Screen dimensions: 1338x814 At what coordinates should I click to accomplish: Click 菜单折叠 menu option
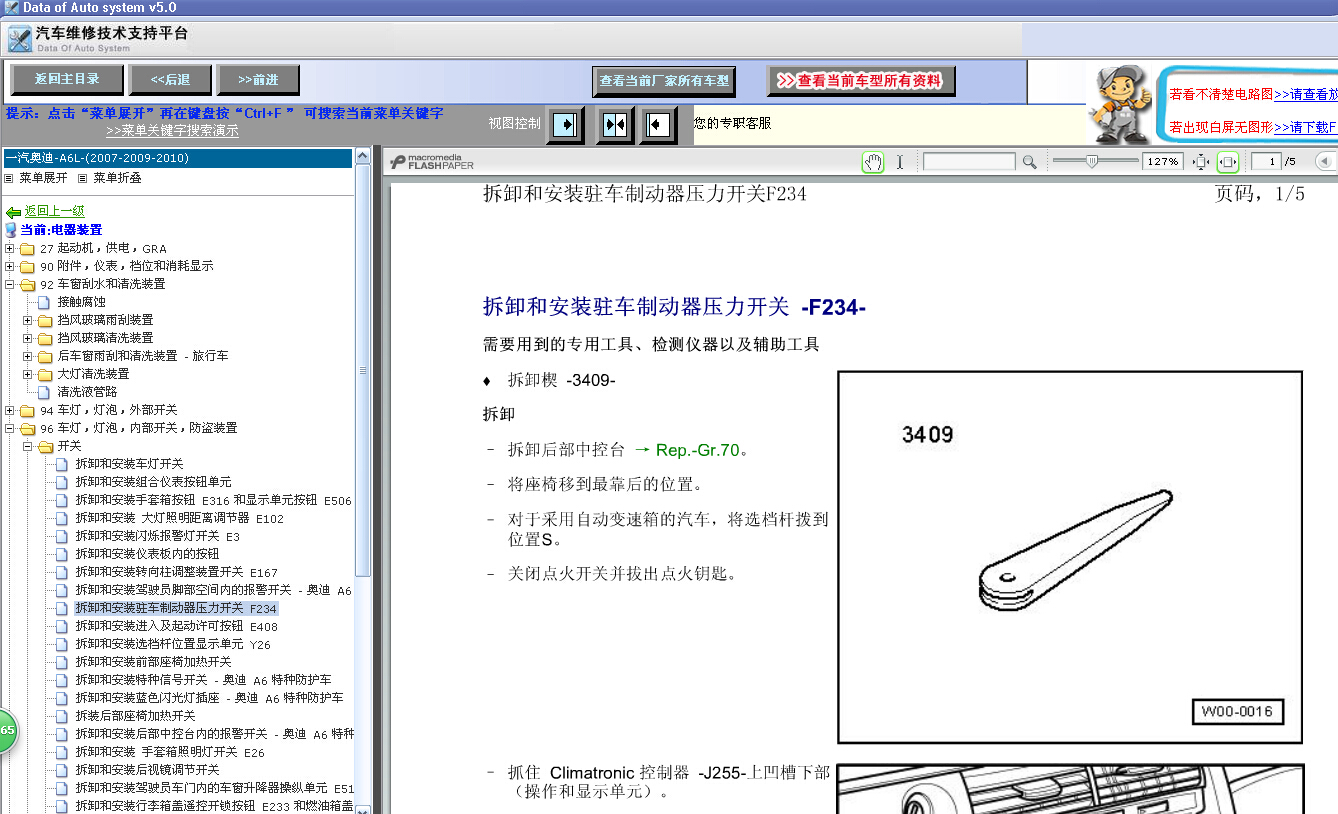coord(117,178)
